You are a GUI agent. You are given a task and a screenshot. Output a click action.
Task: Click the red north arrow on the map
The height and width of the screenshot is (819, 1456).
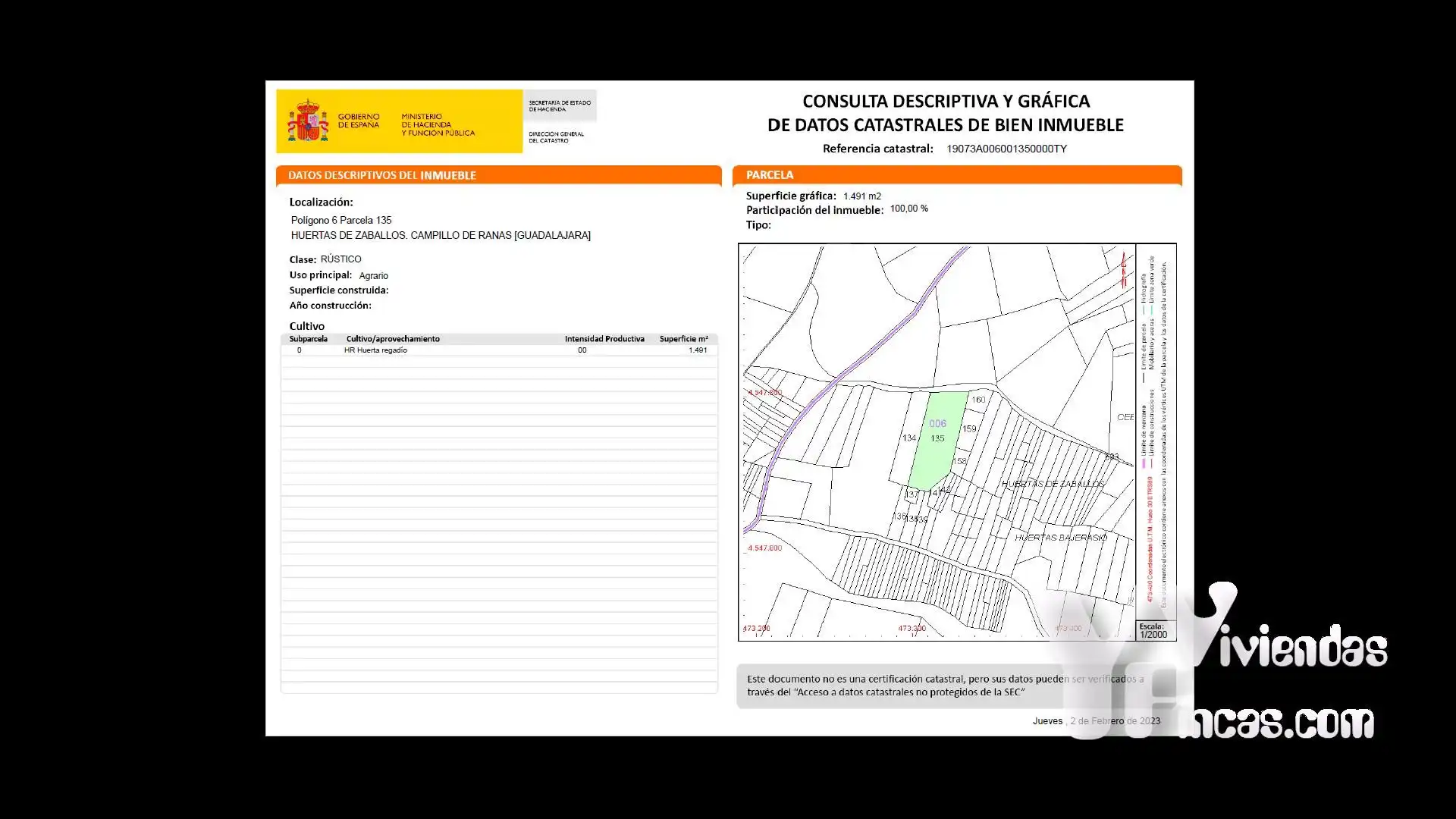[x=1124, y=270]
